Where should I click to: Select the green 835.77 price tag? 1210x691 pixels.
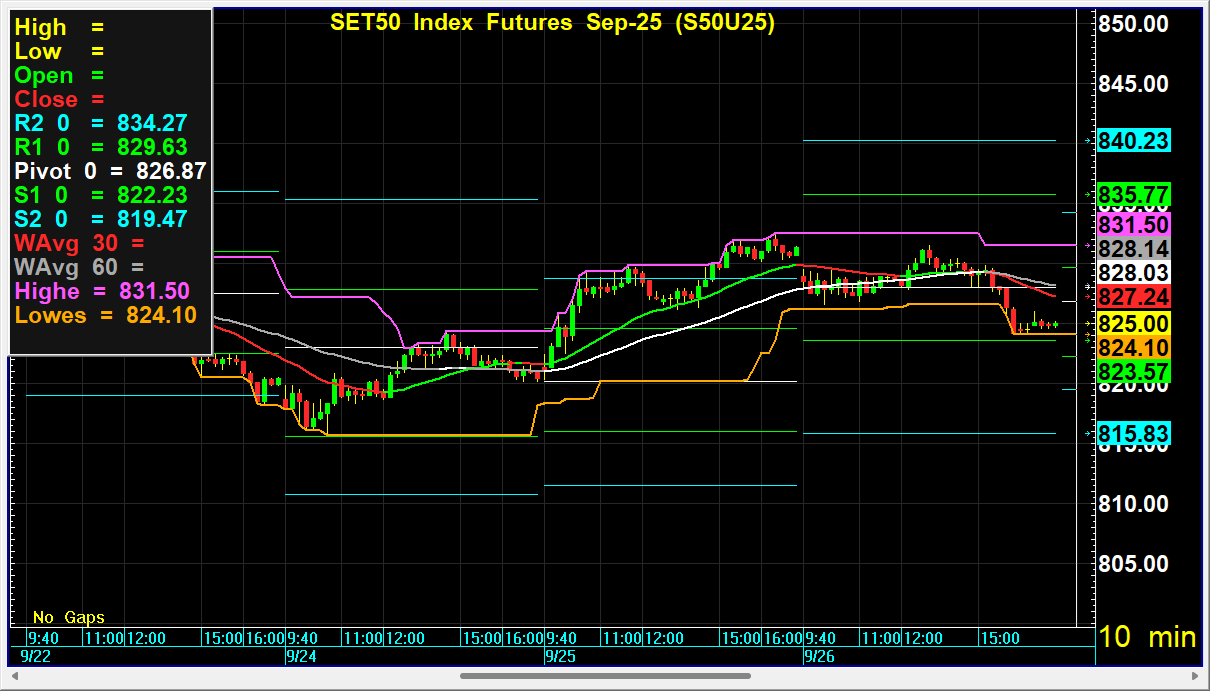click(x=1133, y=194)
